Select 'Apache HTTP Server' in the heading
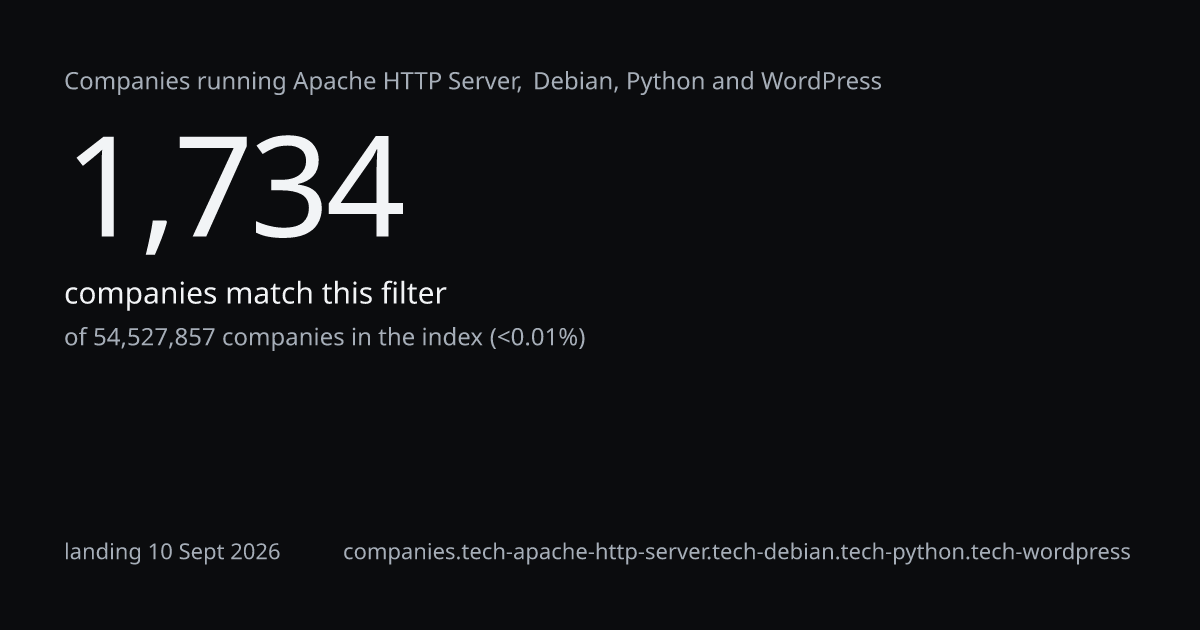The image size is (1200, 630). pos(407,82)
